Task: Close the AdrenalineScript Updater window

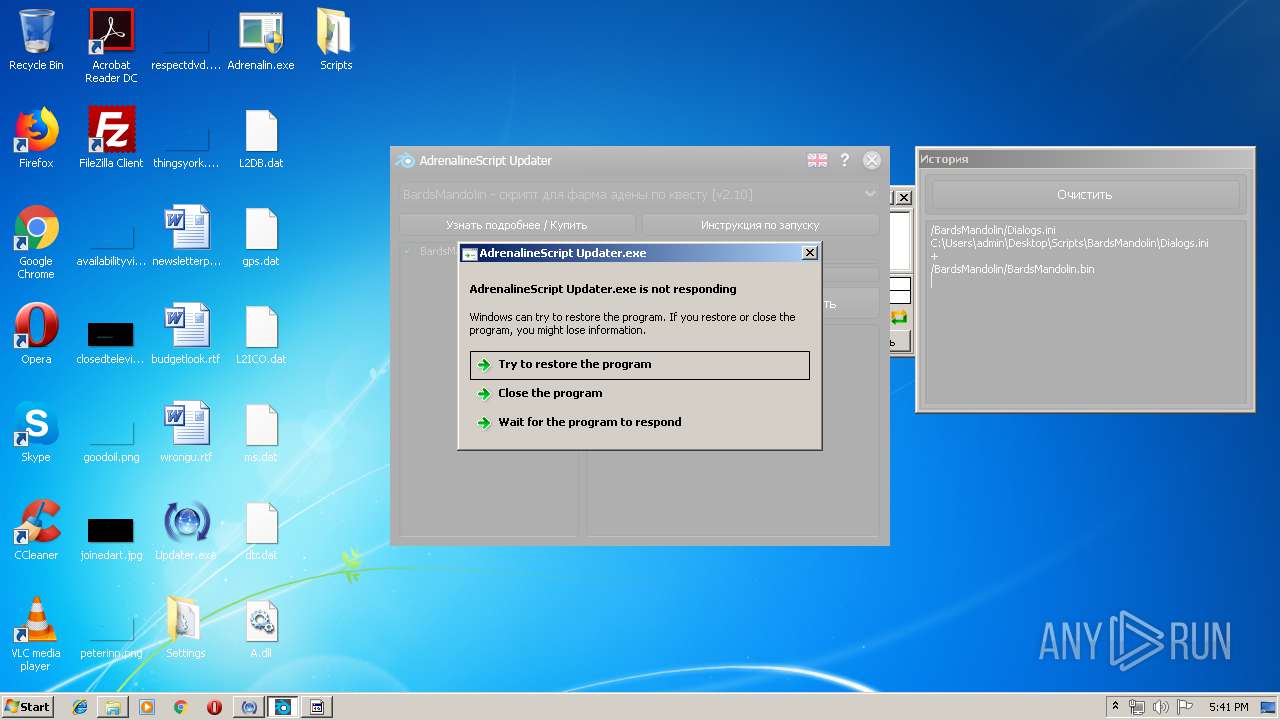Action: 872,160
